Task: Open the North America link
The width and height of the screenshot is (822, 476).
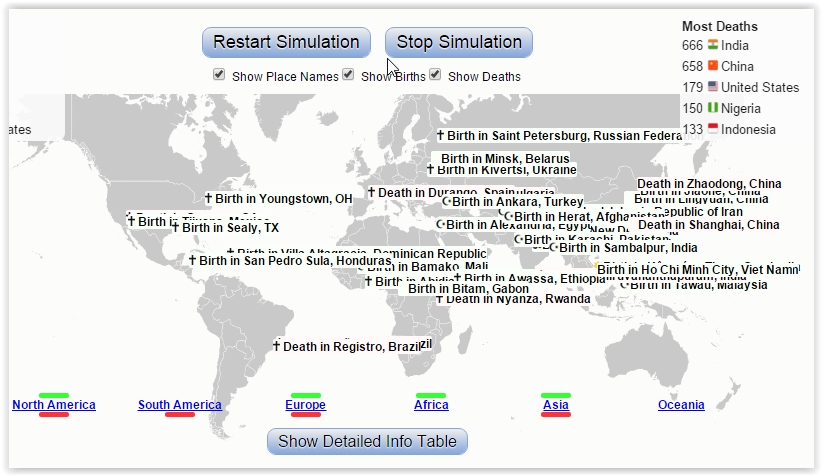Action: click(x=54, y=405)
